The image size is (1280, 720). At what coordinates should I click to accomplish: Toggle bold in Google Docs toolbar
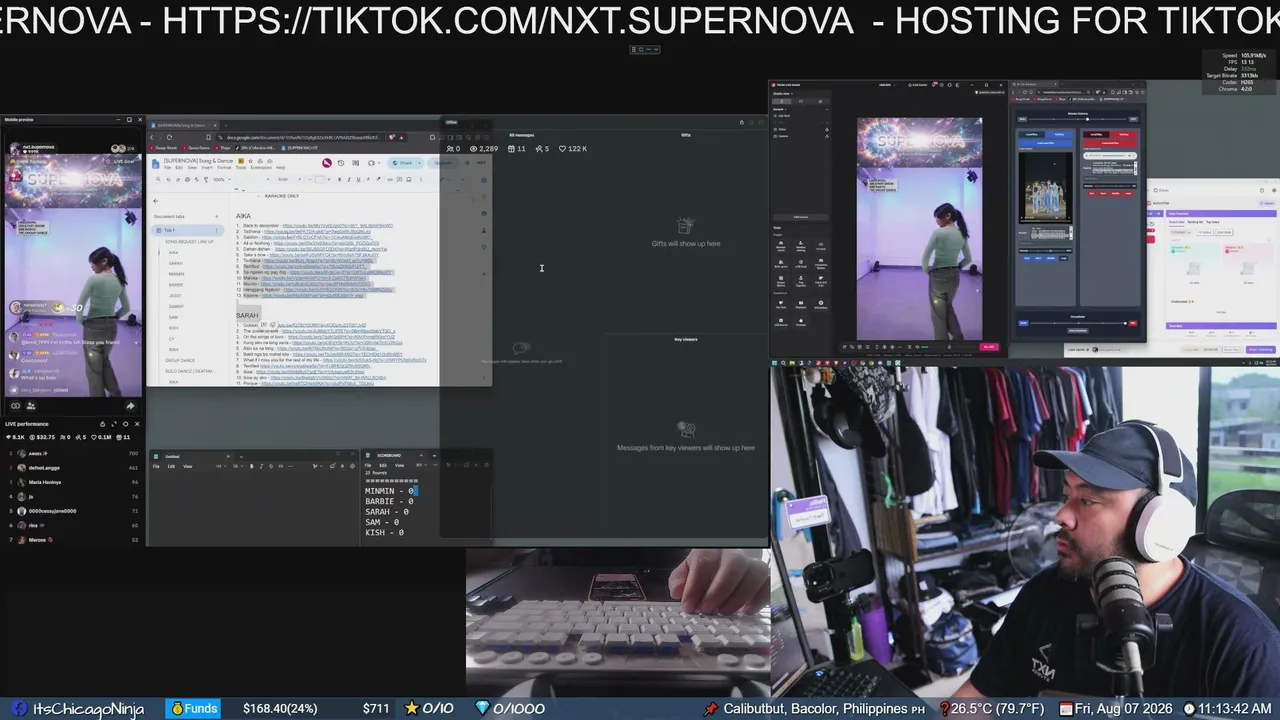pyautogui.click(x=339, y=180)
